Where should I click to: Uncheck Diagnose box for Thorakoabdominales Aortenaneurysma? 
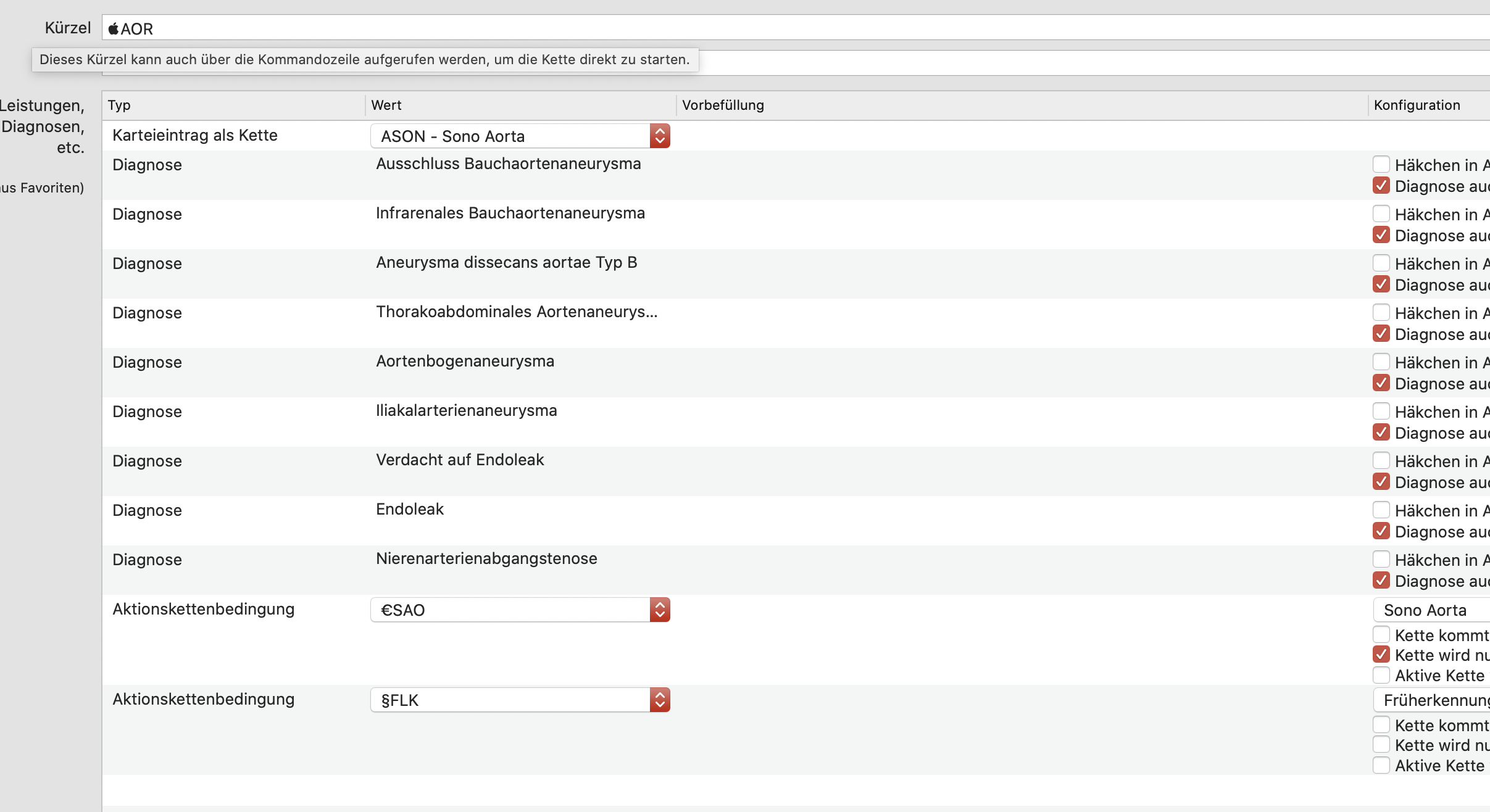point(1381,334)
